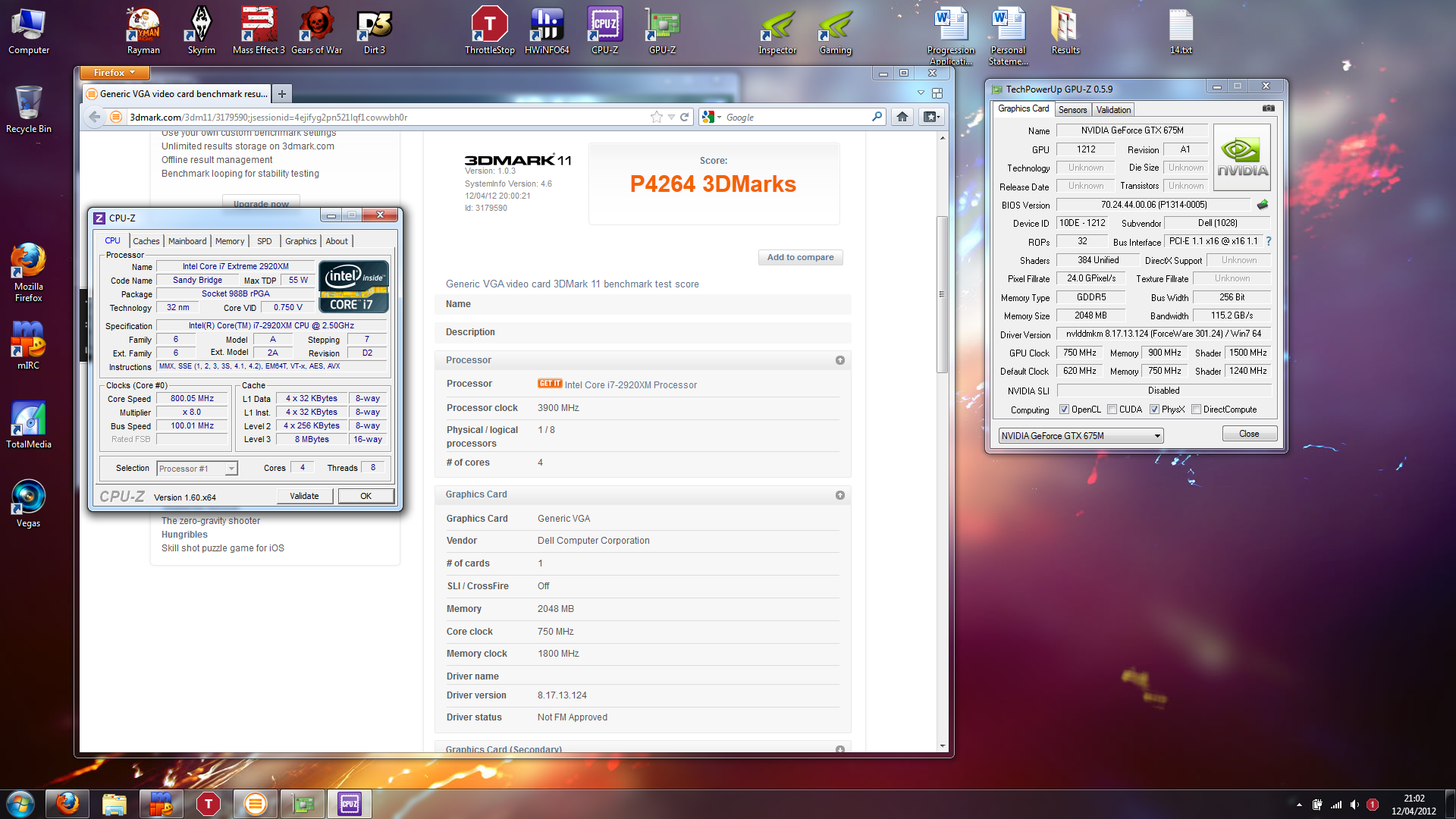
Task: Click Firefox bookmarks toolbar button
Action: pyautogui.click(x=931, y=117)
